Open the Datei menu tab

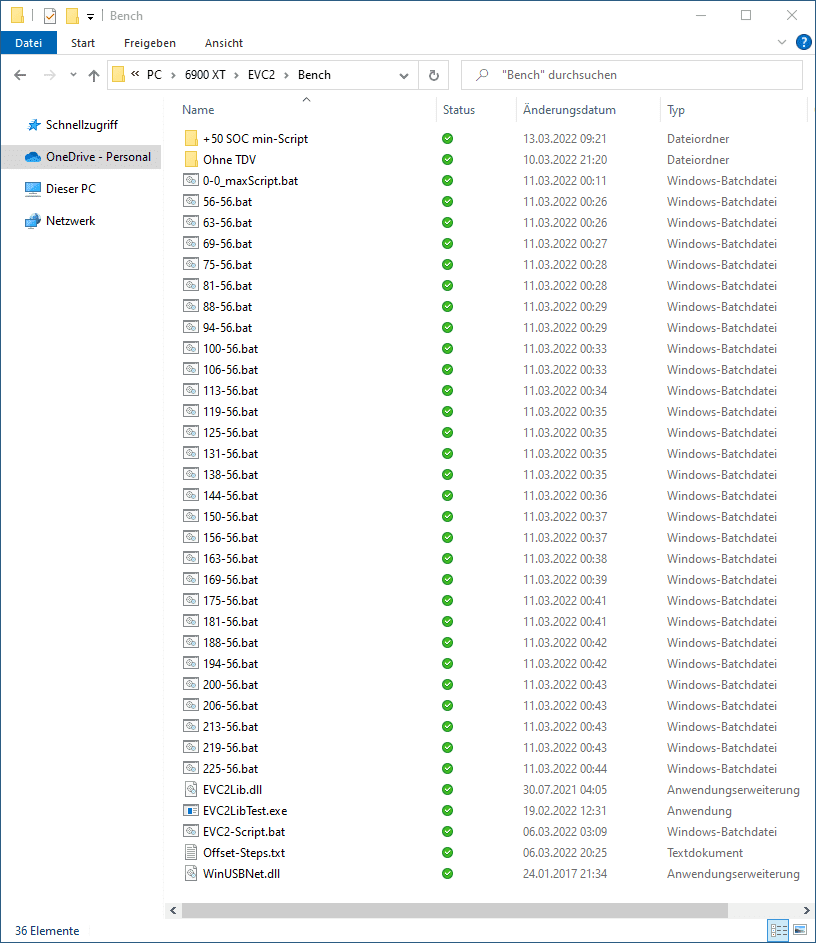coord(29,43)
